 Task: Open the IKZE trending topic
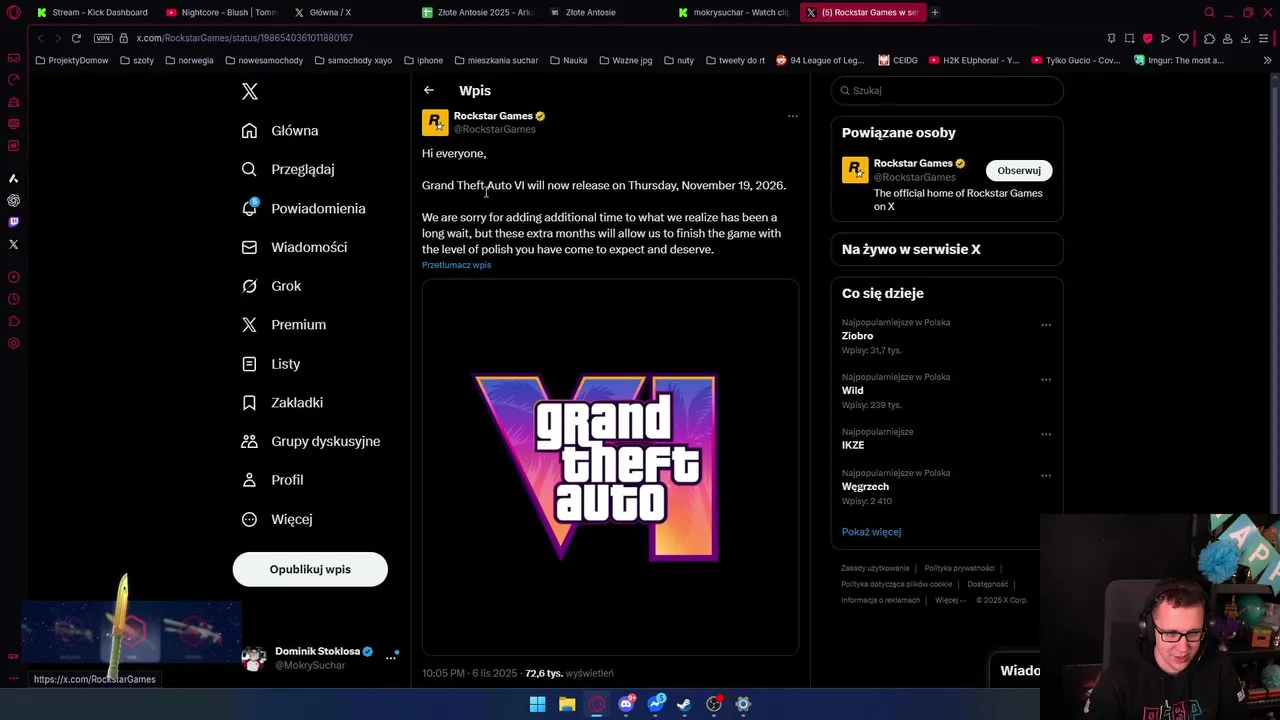tap(853, 445)
